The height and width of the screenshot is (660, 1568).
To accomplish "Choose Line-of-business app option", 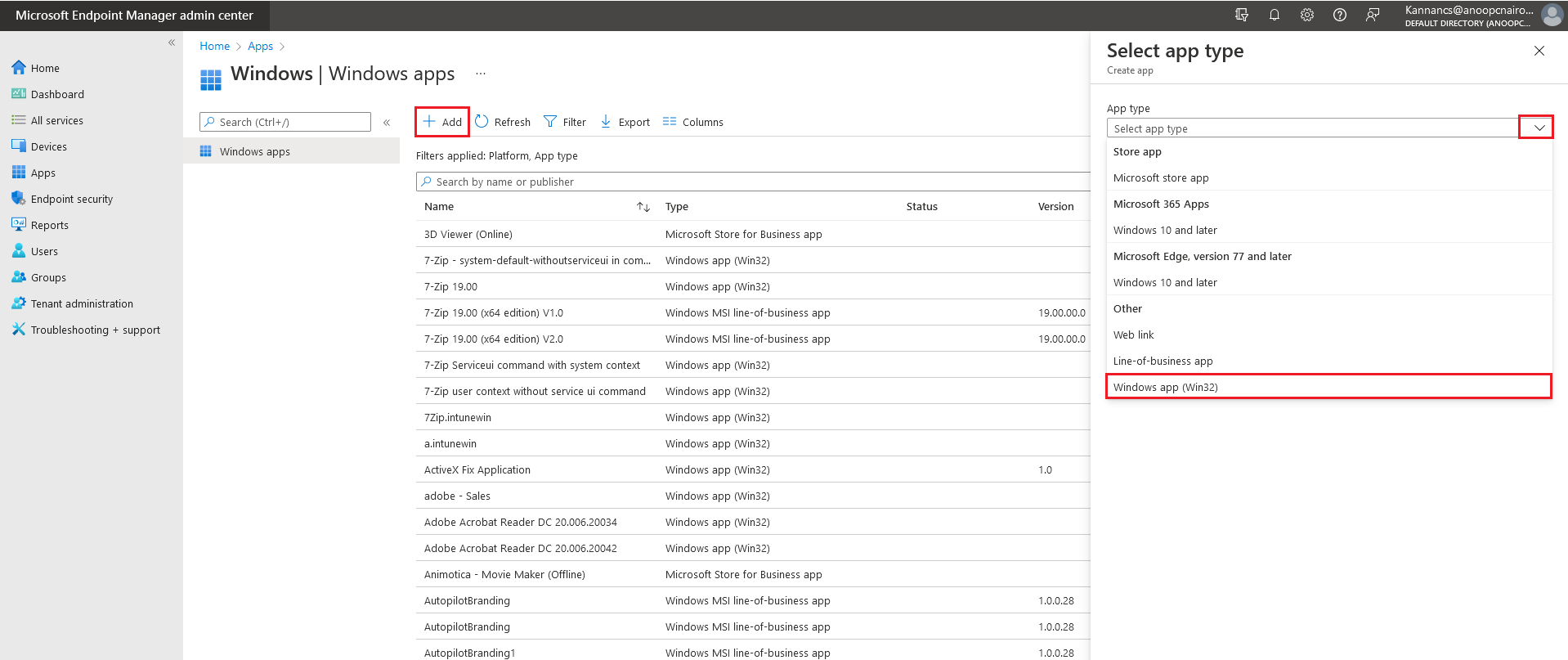I will coord(1329,361).
